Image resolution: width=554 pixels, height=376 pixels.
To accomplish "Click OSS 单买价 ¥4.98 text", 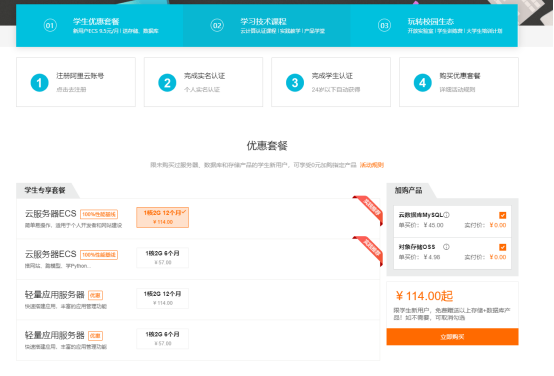I will coord(419,257).
